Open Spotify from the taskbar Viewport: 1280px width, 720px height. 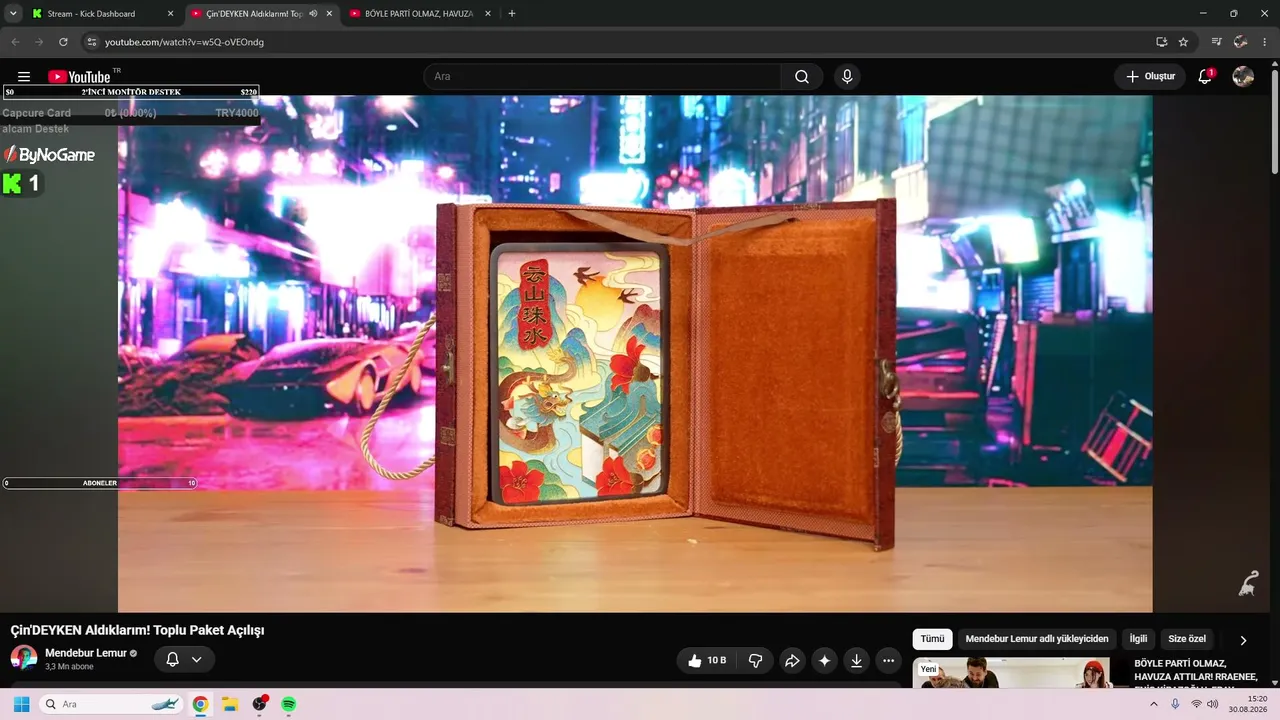click(x=289, y=704)
